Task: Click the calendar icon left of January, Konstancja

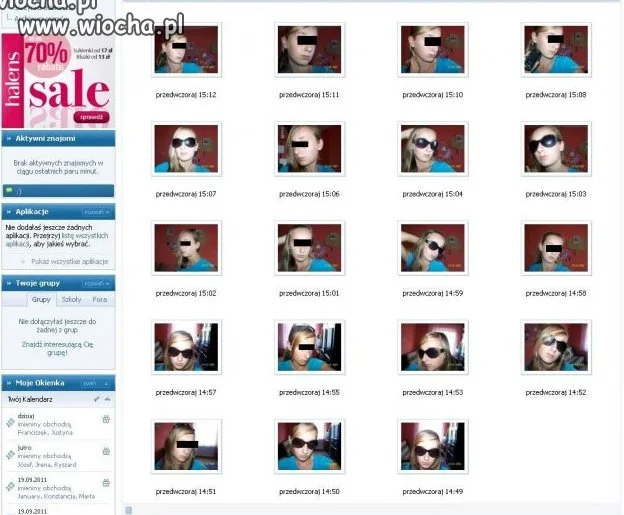Action: tap(10, 486)
